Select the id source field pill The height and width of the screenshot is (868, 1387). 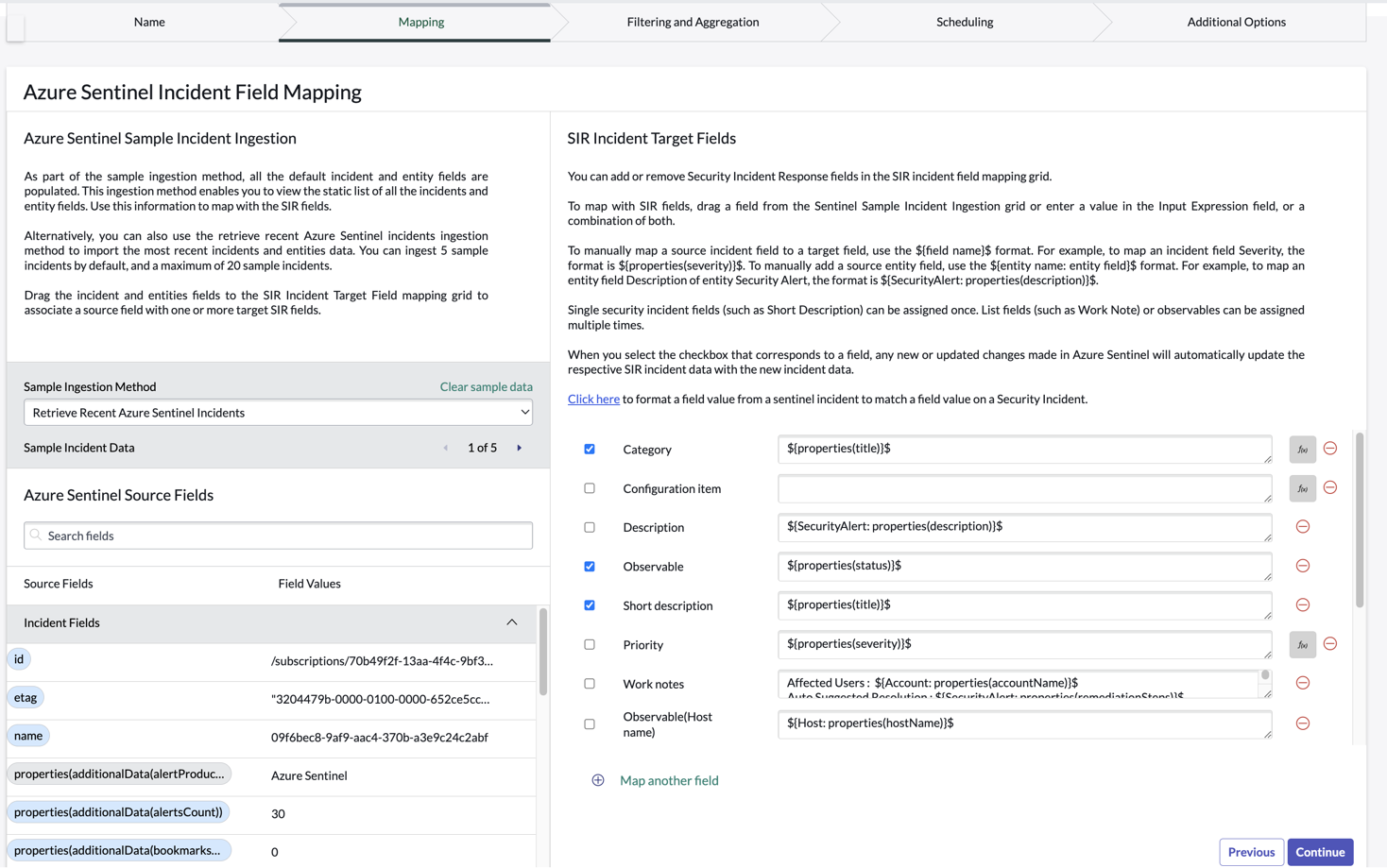(19, 659)
